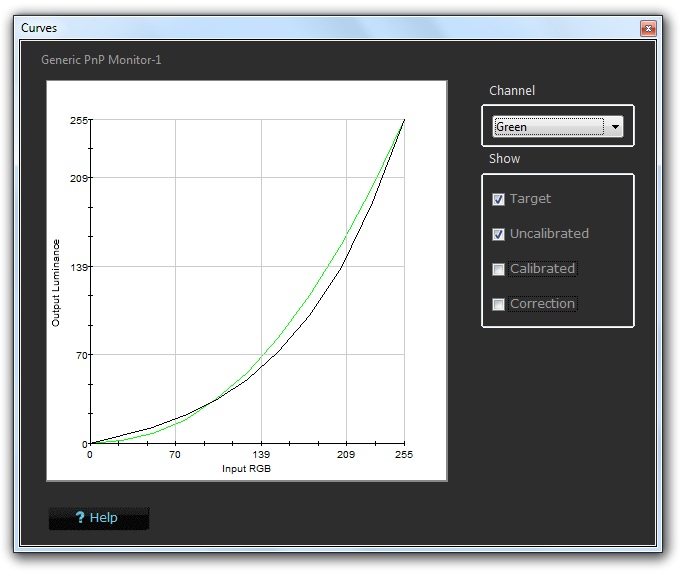
Task: Click the Input RGB axis label
Action: [247, 468]
